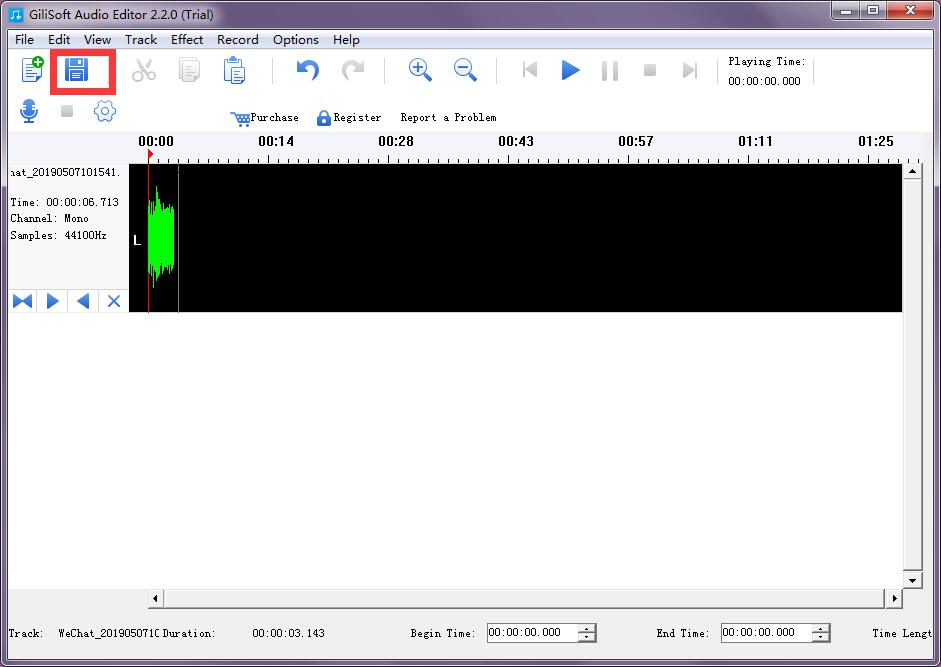Increase Begin Time with the up arrow
Screen dimensions: 941x667
[x=587, y=628]
